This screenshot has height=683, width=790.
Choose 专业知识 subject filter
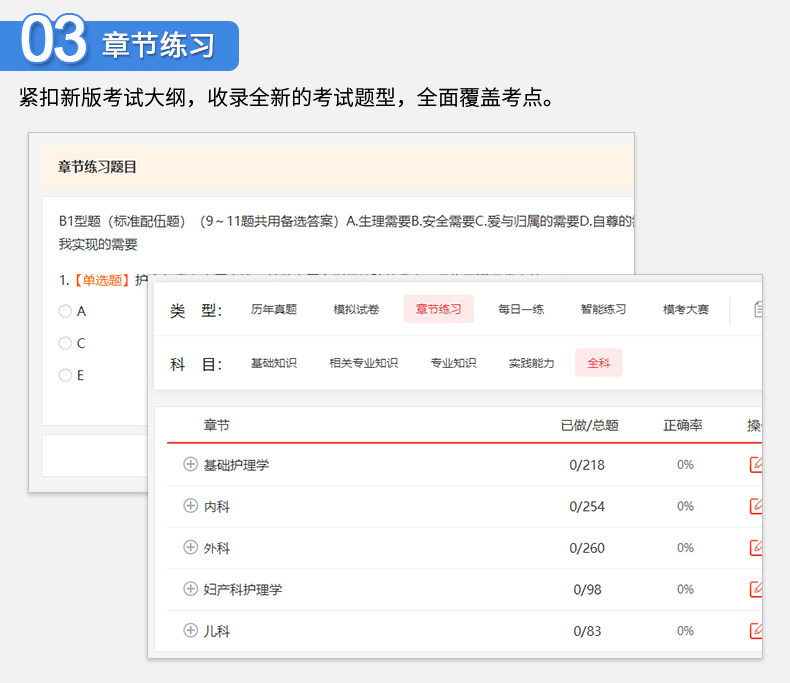point(453,363)
